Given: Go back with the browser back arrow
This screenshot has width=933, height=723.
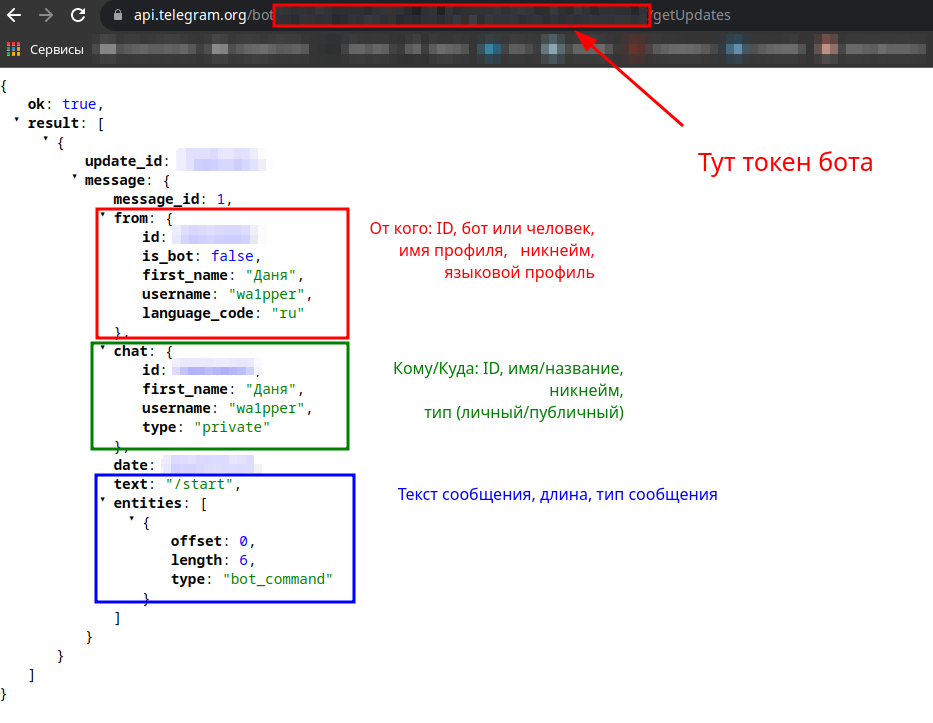Looking at the screenshot, I should pyautogui.click(x=14, y=15).
